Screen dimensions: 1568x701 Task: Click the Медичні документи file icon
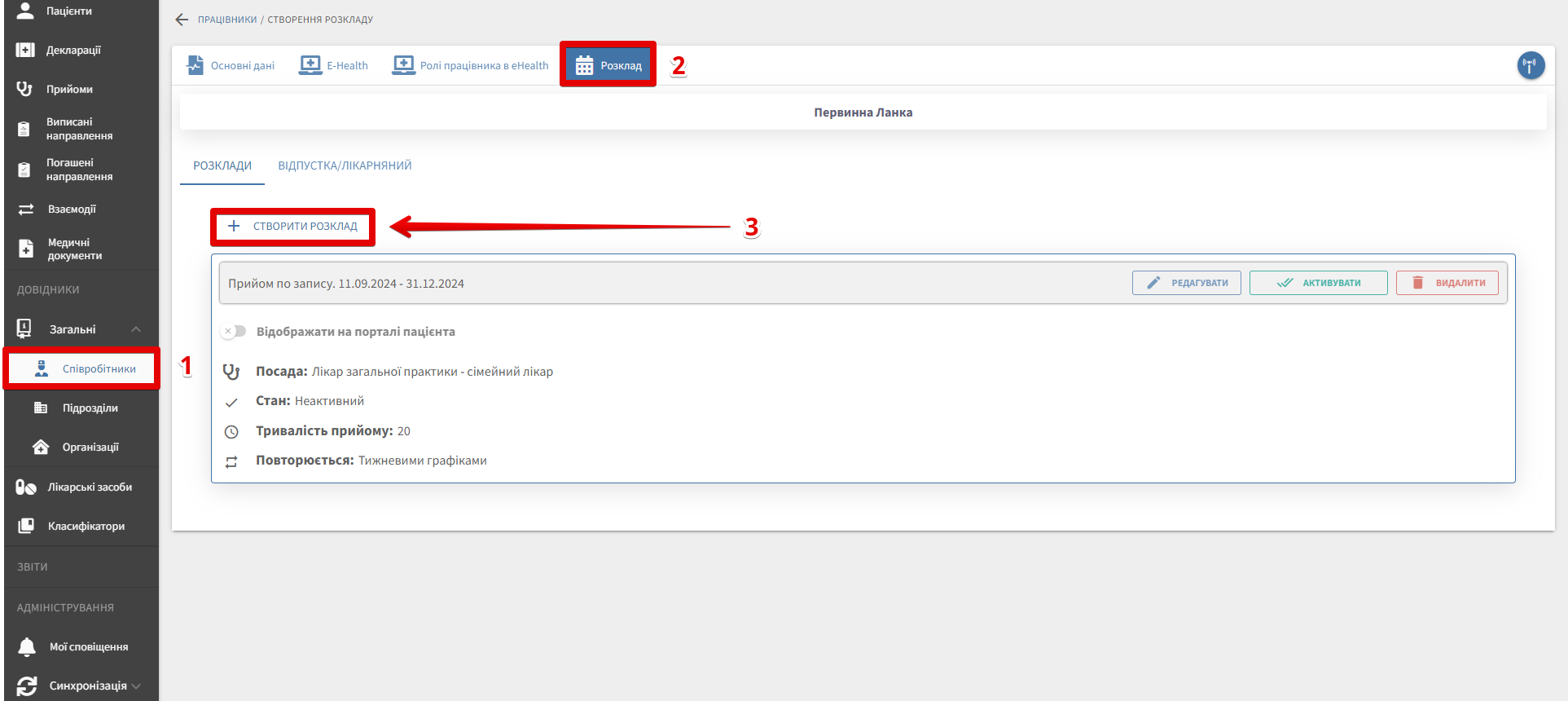coord(26,249)
